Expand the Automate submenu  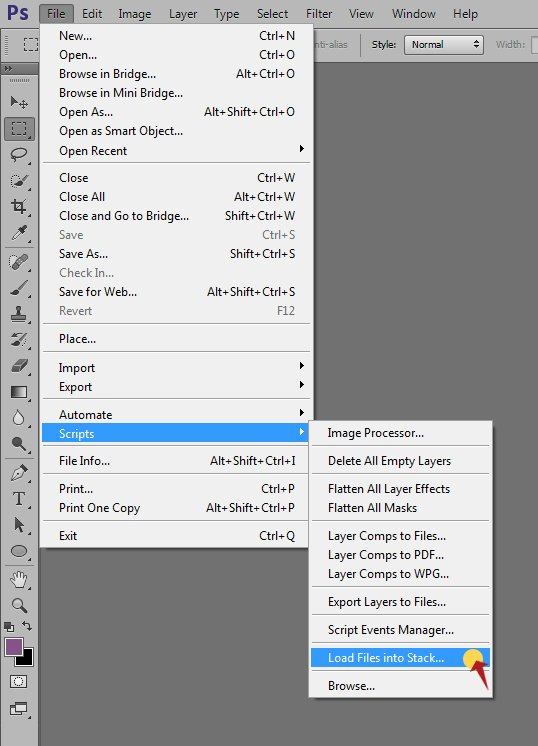coord(176,414)
